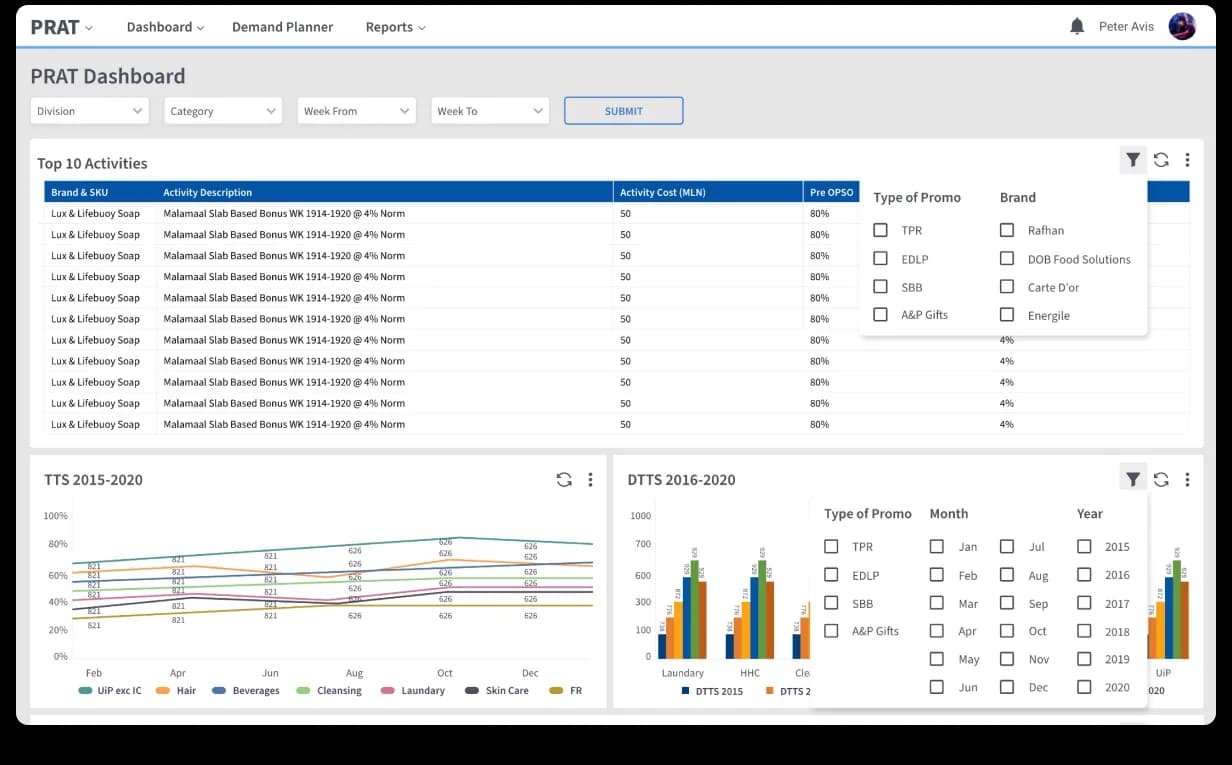Check EDLP in Top 10 Activities filter
This screenshot has width=1232, height=765.
point(880,258)
